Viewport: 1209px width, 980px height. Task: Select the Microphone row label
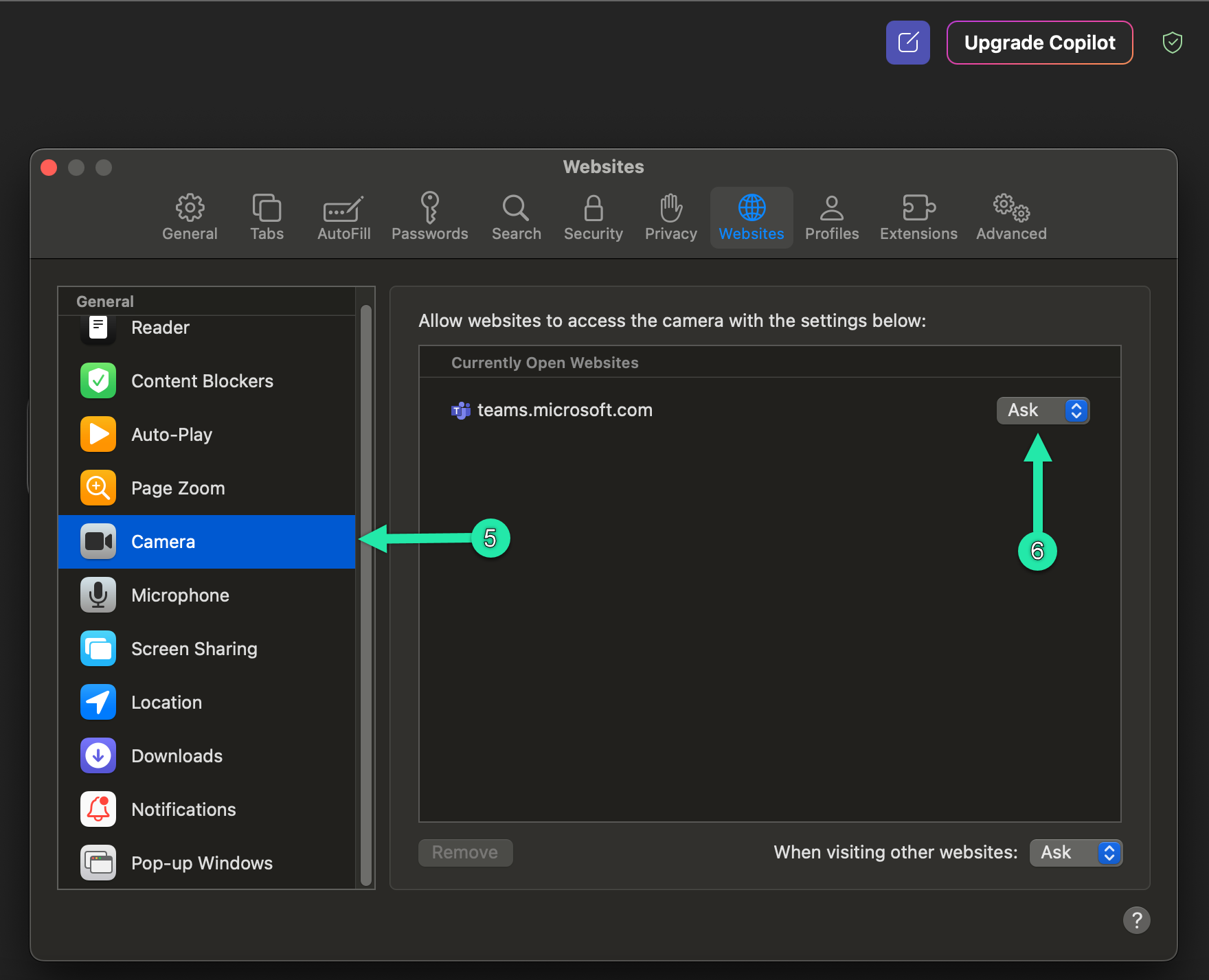(180, 595)
